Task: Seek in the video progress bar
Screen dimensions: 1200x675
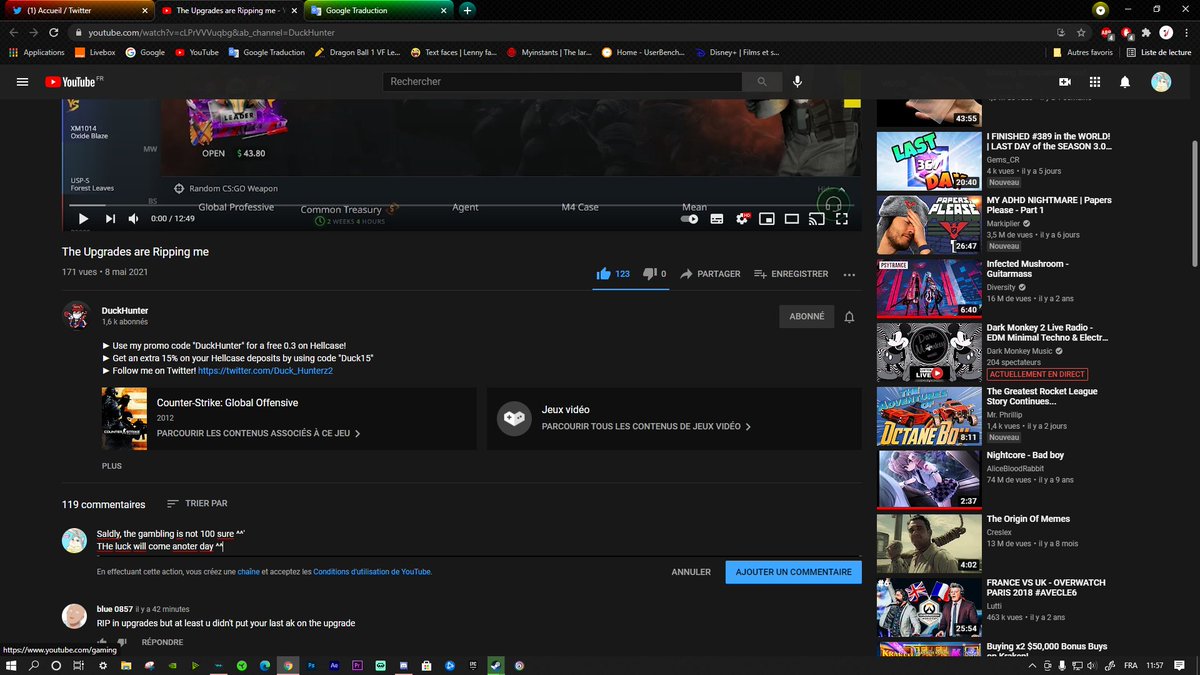Action: [462, 204]
